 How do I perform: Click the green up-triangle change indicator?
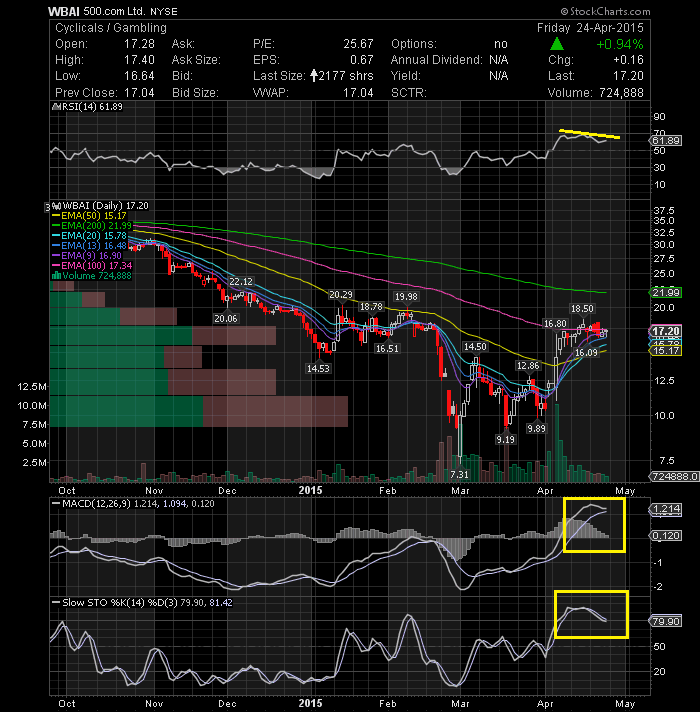tap(557, 44)
